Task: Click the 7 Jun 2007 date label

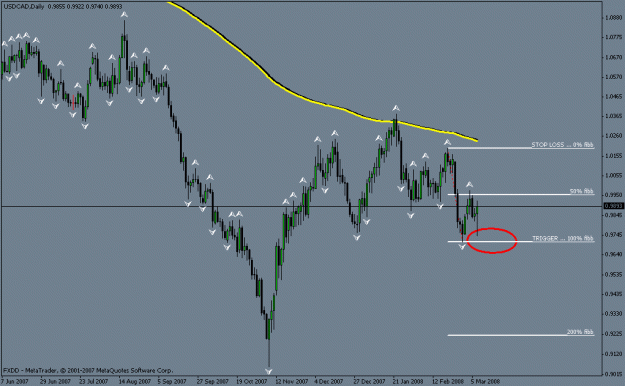Action: pyautogui.click(x=16, y=382)
